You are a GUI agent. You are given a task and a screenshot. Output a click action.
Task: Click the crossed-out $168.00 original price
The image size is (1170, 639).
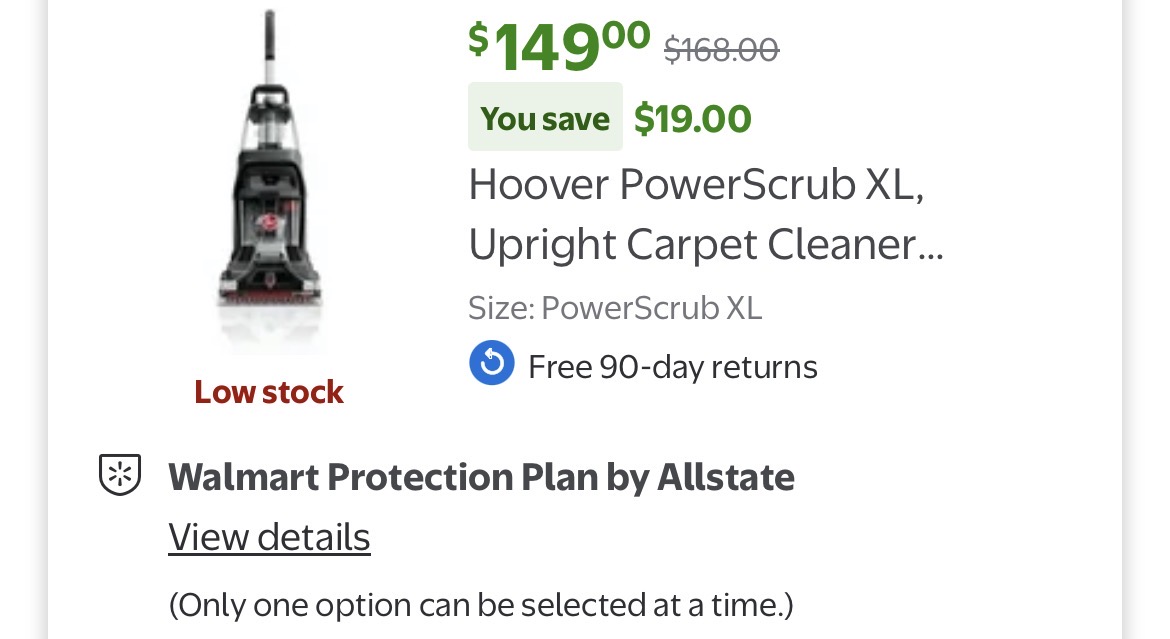(x=721, y=47)
